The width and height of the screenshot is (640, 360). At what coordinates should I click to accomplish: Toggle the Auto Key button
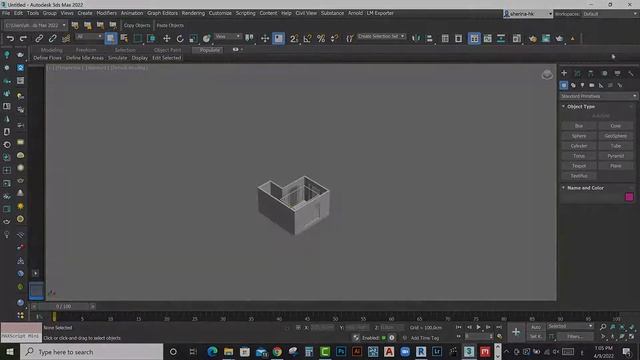[536, 327]
